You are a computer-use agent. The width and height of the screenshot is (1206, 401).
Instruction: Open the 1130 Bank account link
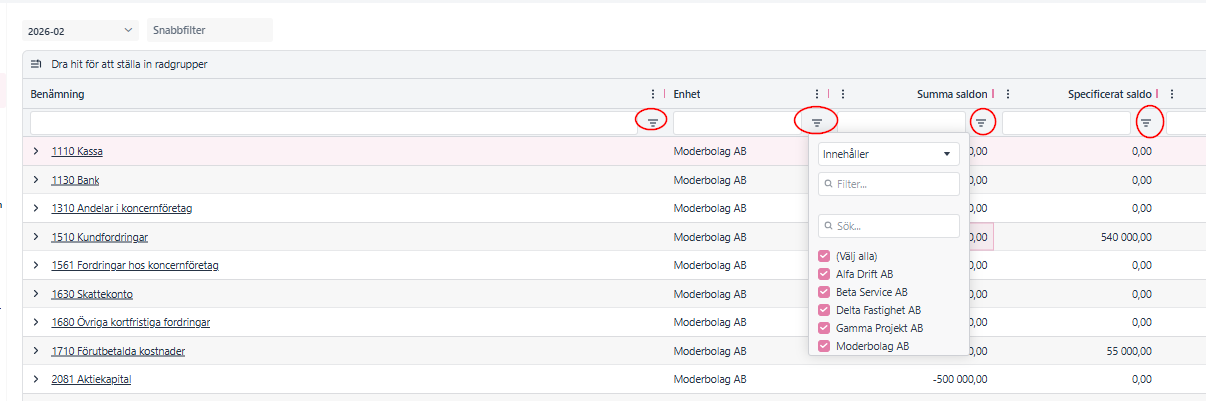click(75, 181)
